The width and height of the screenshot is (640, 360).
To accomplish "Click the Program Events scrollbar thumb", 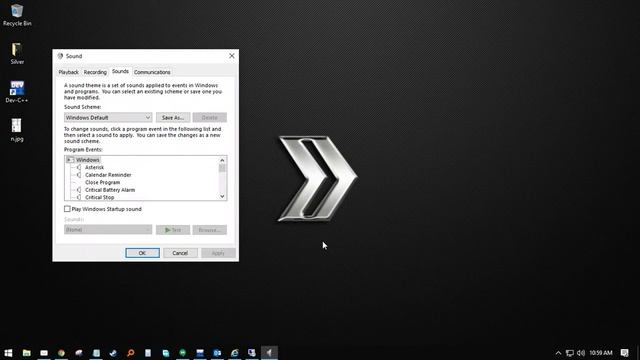I will pyautogui.click(x=222, y=168).
